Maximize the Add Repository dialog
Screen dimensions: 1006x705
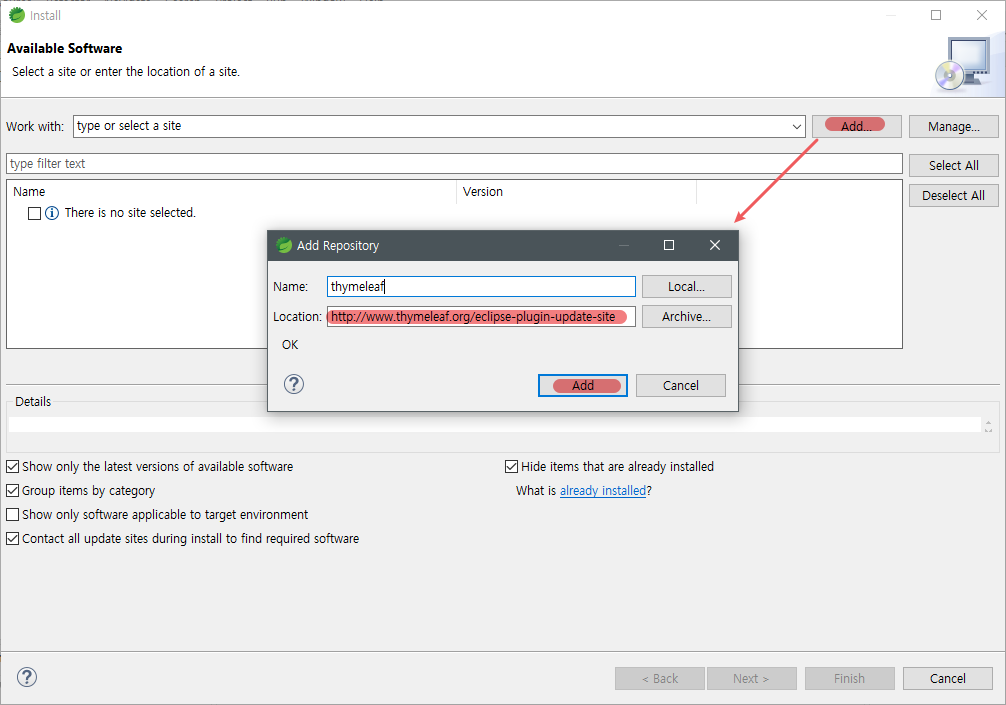[669, 245]
